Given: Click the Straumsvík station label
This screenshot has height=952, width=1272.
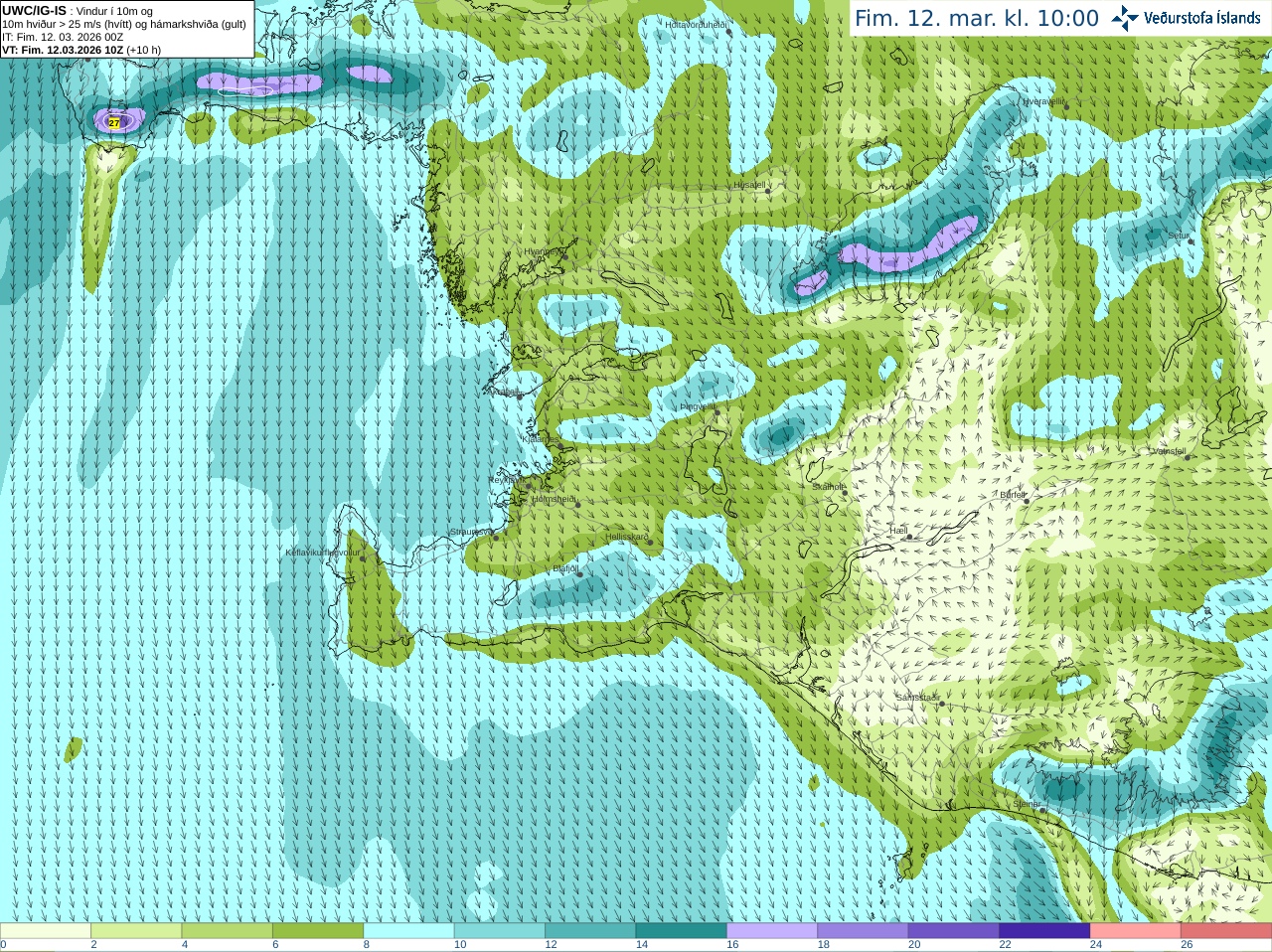Looking at the screenshot, I should 471,532.
